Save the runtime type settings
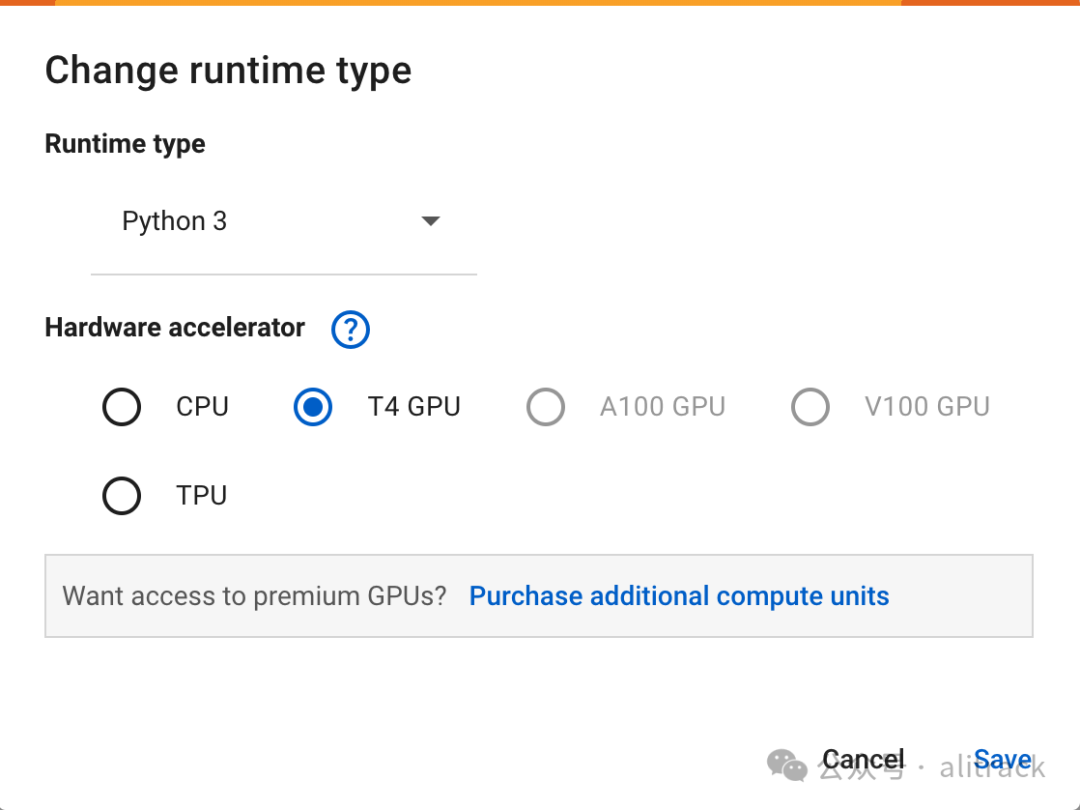 point(1002,760)
